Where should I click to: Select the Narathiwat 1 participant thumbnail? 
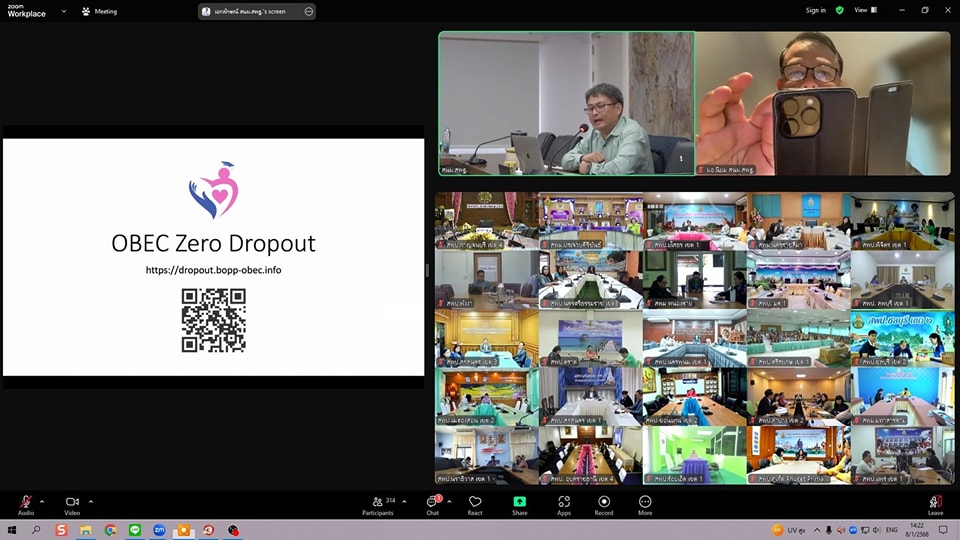point(487,455)
